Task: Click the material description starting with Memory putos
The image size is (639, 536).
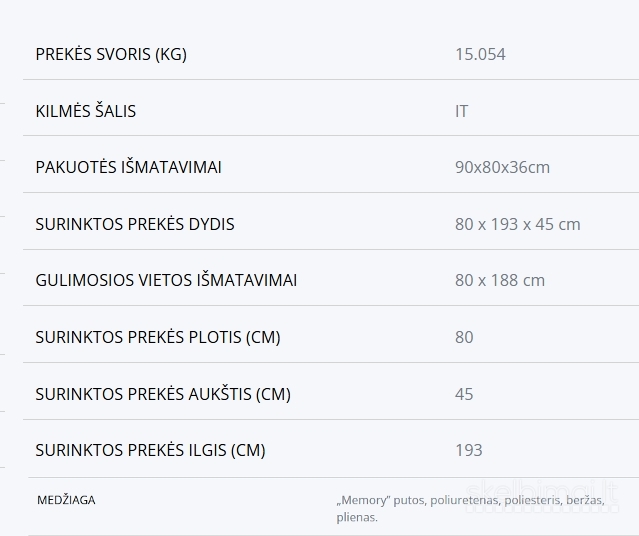Action: click(x=471, y=509)
